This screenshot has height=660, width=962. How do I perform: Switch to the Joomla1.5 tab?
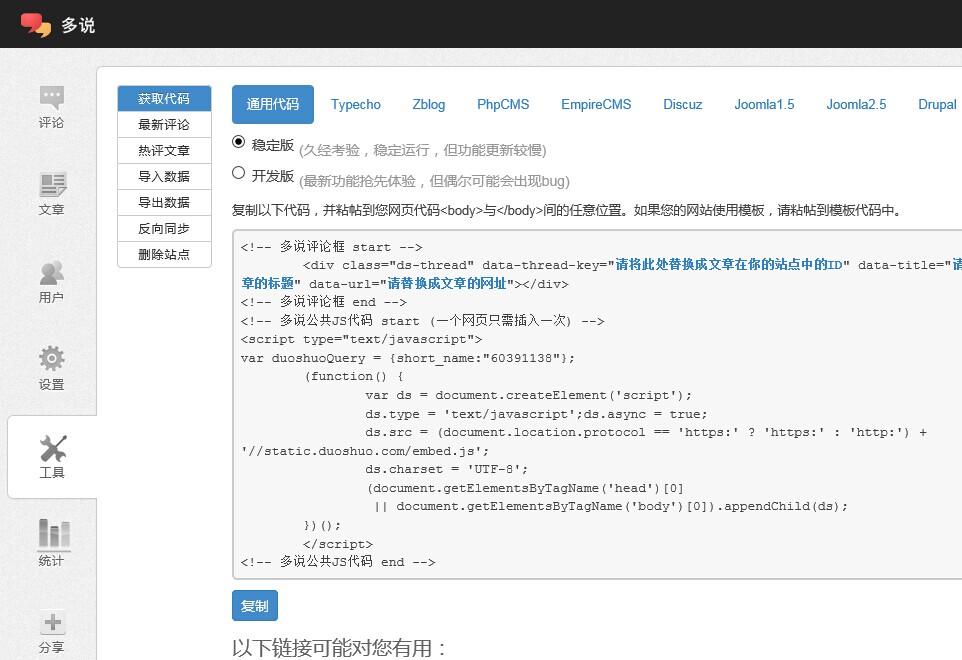point(764,104)
